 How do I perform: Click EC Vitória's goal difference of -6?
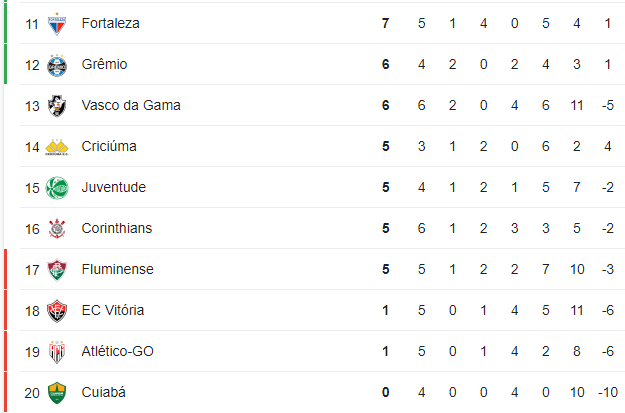click(x=608, y=310)
